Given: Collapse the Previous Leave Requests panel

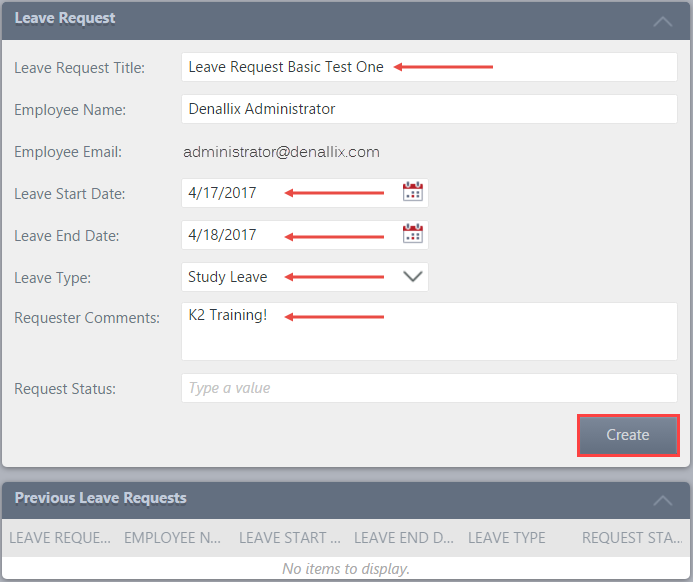Looking at the screenshot, I should coord(663,500).
